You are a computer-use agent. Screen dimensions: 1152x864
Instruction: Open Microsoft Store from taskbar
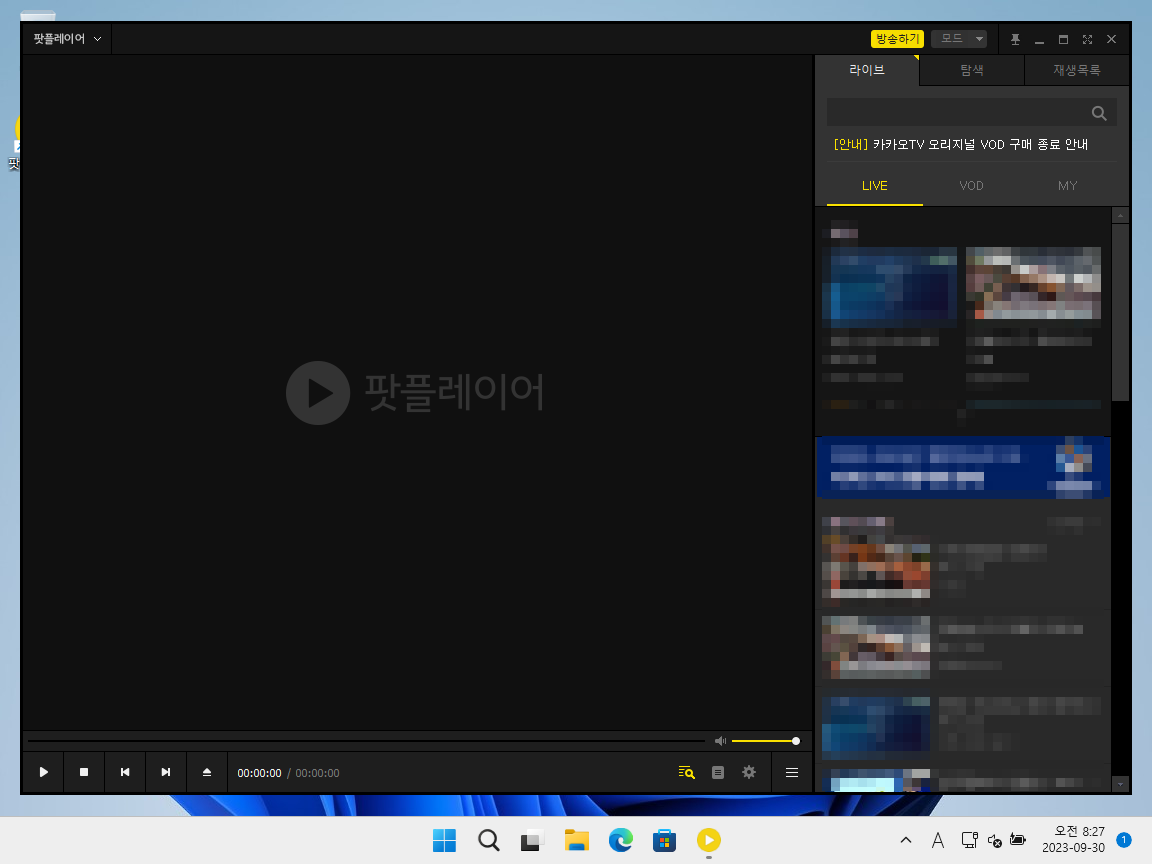tap(664, 840)
